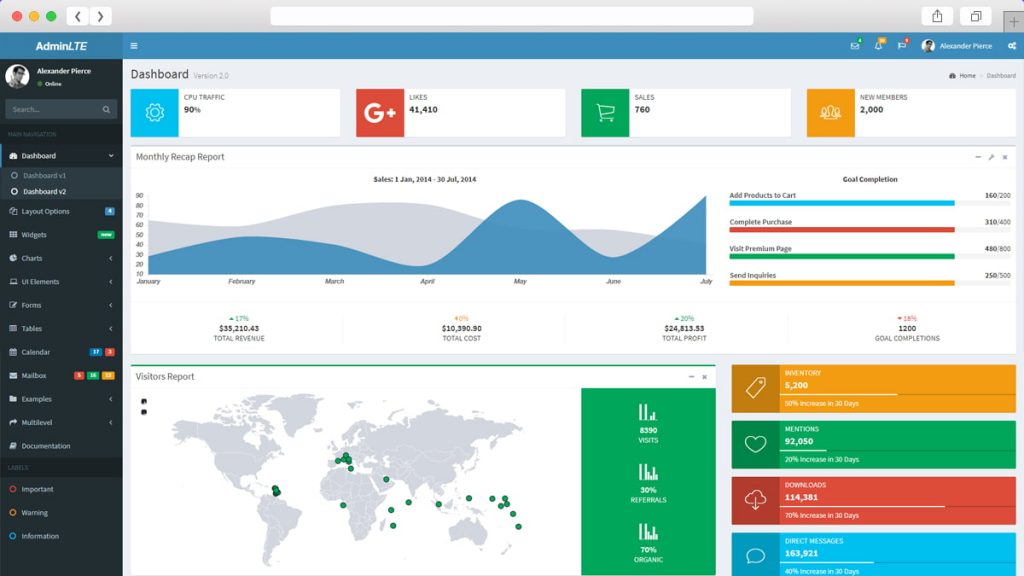The image size is (1024, 576).
Task: Click the browser address bar
Action: [512, 16]
